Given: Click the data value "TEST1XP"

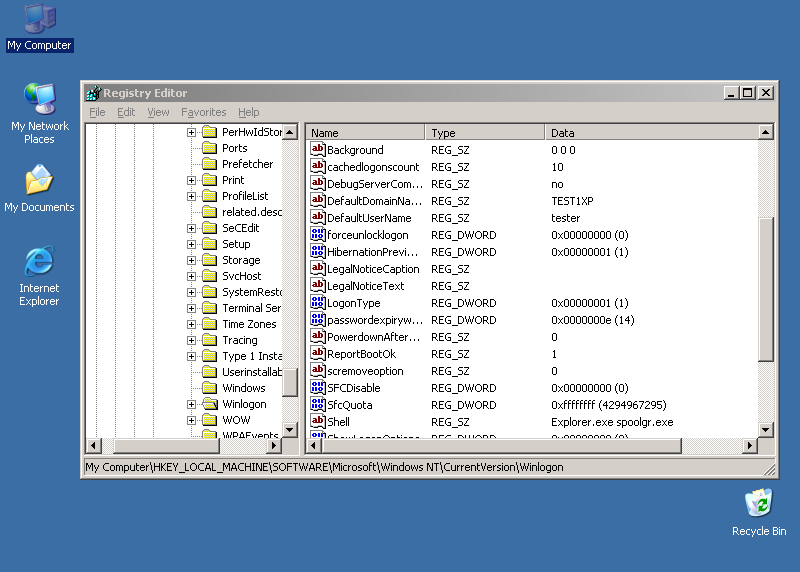Looking at the screenshot, I should tap(572, 201).
